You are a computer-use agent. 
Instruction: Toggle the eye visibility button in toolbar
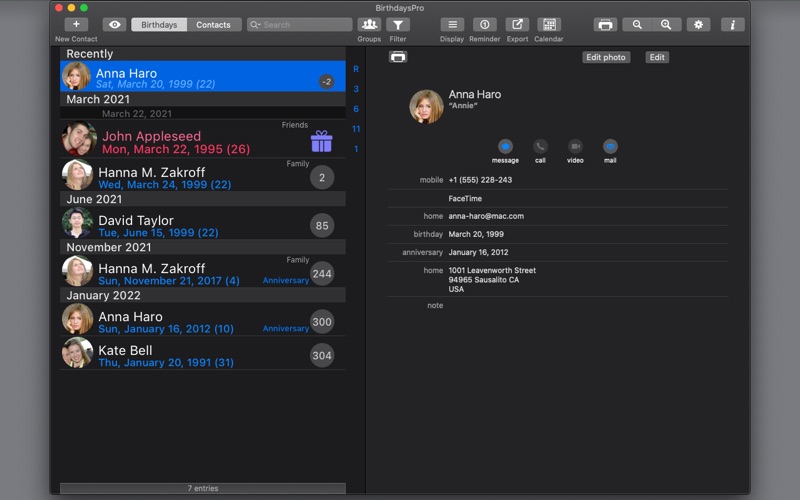(x=114, y=24)
